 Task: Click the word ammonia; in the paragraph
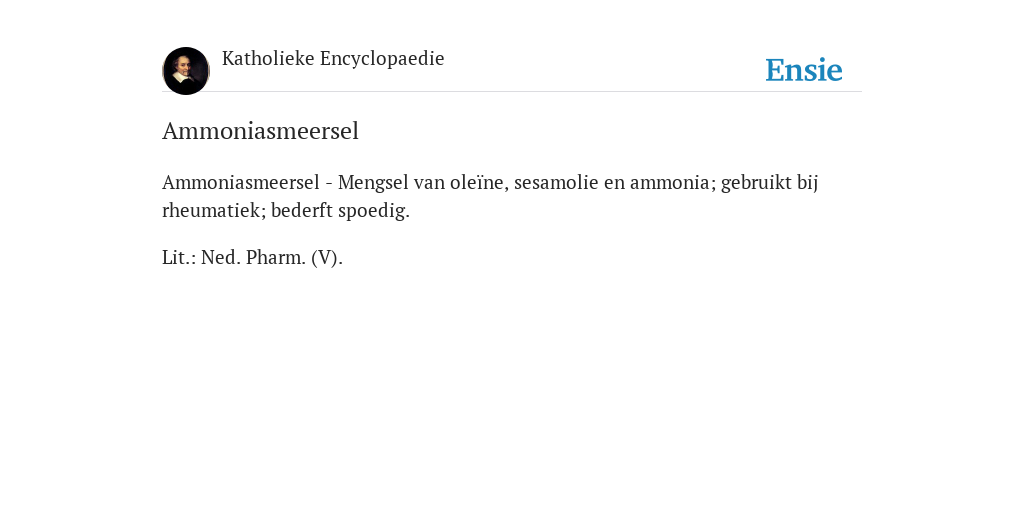[x=673, y=182]
